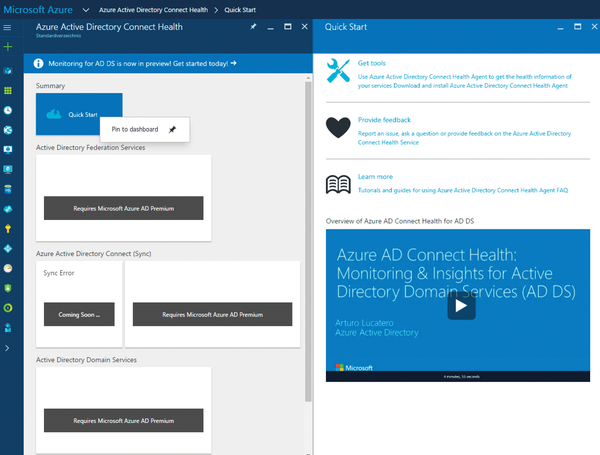Click the Sync Error Coming Soon bar
The width and height of the screenshot is (600, 455).
tap(79, 315)
